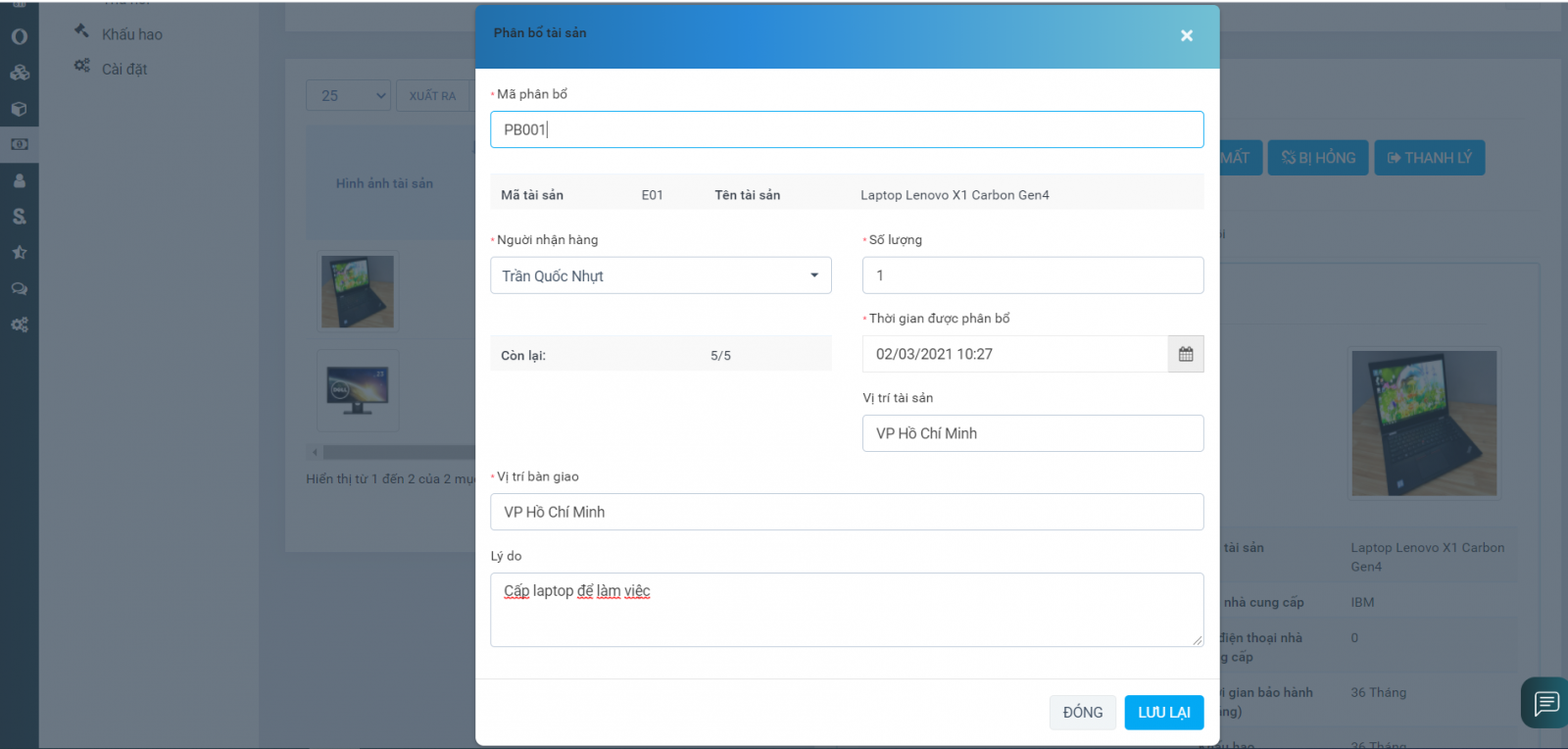Open Khấu hao menu item
This screenshot has width=1568, height=749.
(x=131, y=34)
